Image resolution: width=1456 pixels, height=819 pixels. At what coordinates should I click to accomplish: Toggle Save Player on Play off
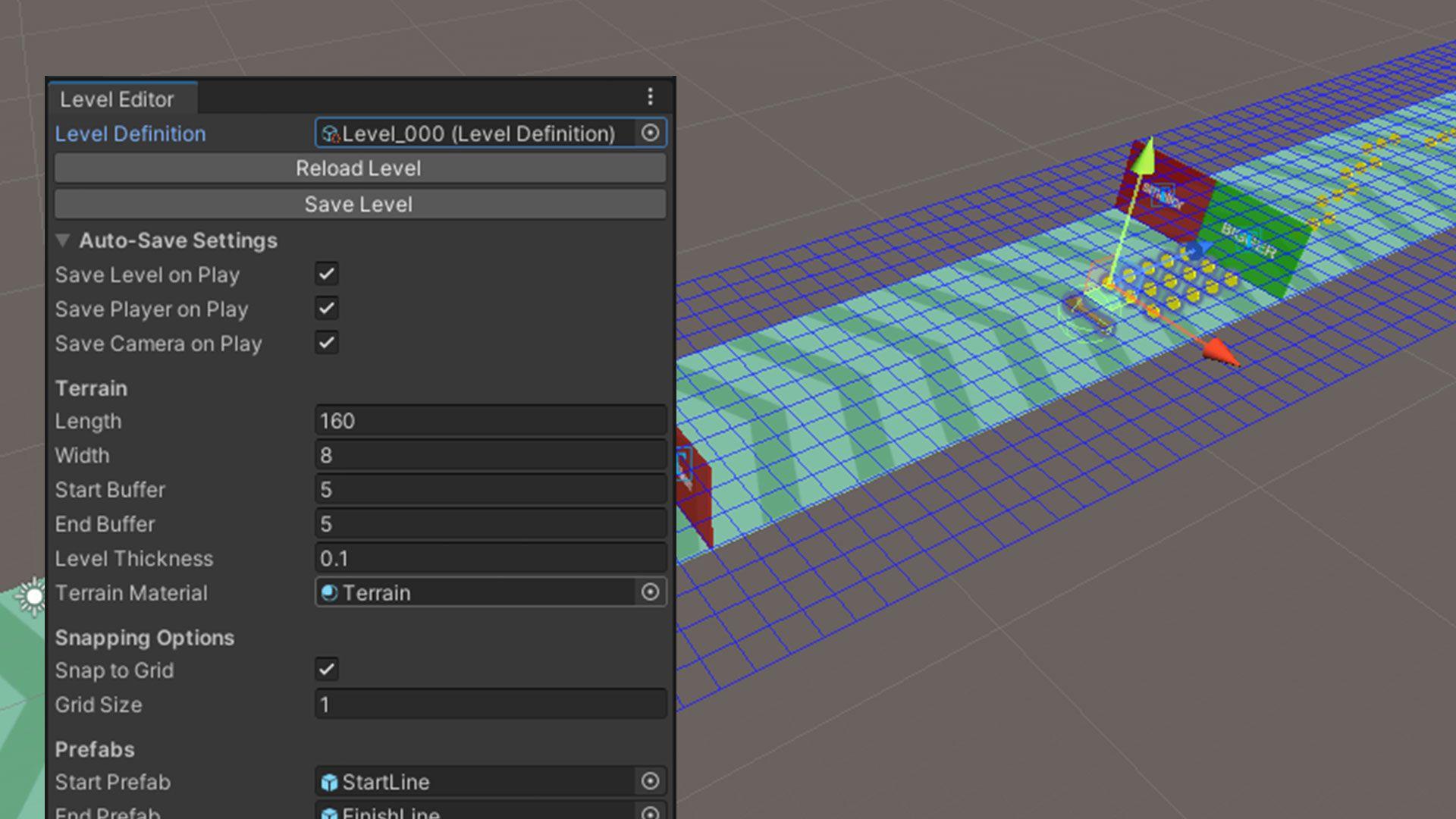(325, 307)
